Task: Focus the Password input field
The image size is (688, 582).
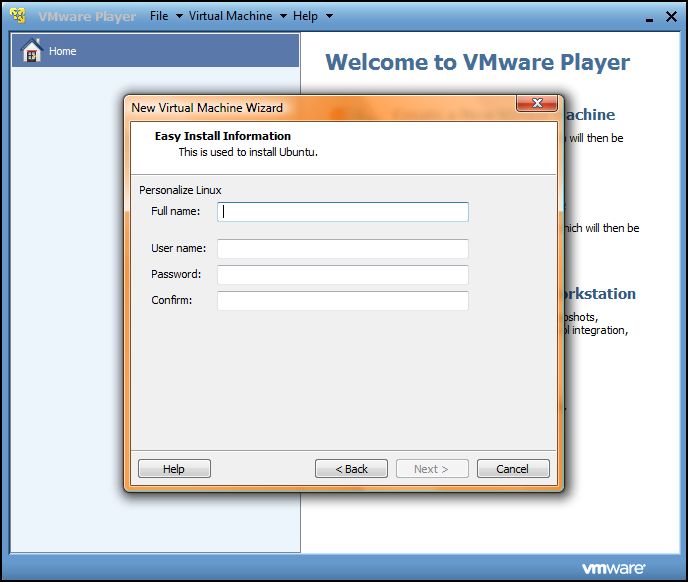Action: 343,275
